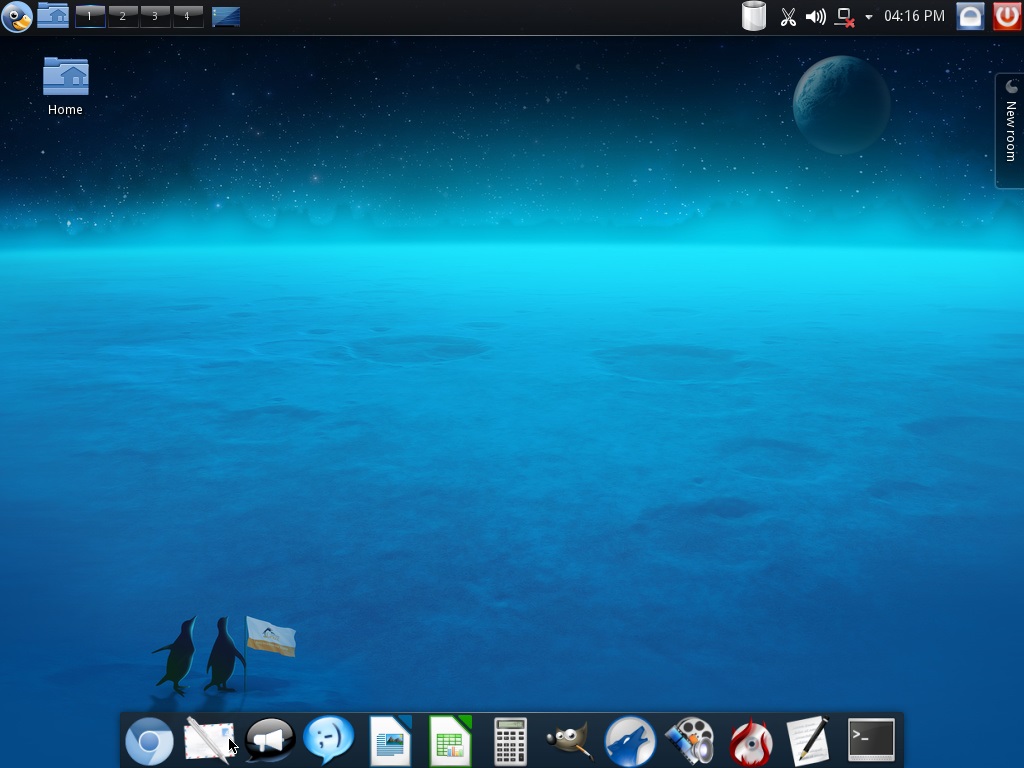Open the calculator in the dock
The width and height of the screenshot is (1024, 768).
tap(510, 741)
